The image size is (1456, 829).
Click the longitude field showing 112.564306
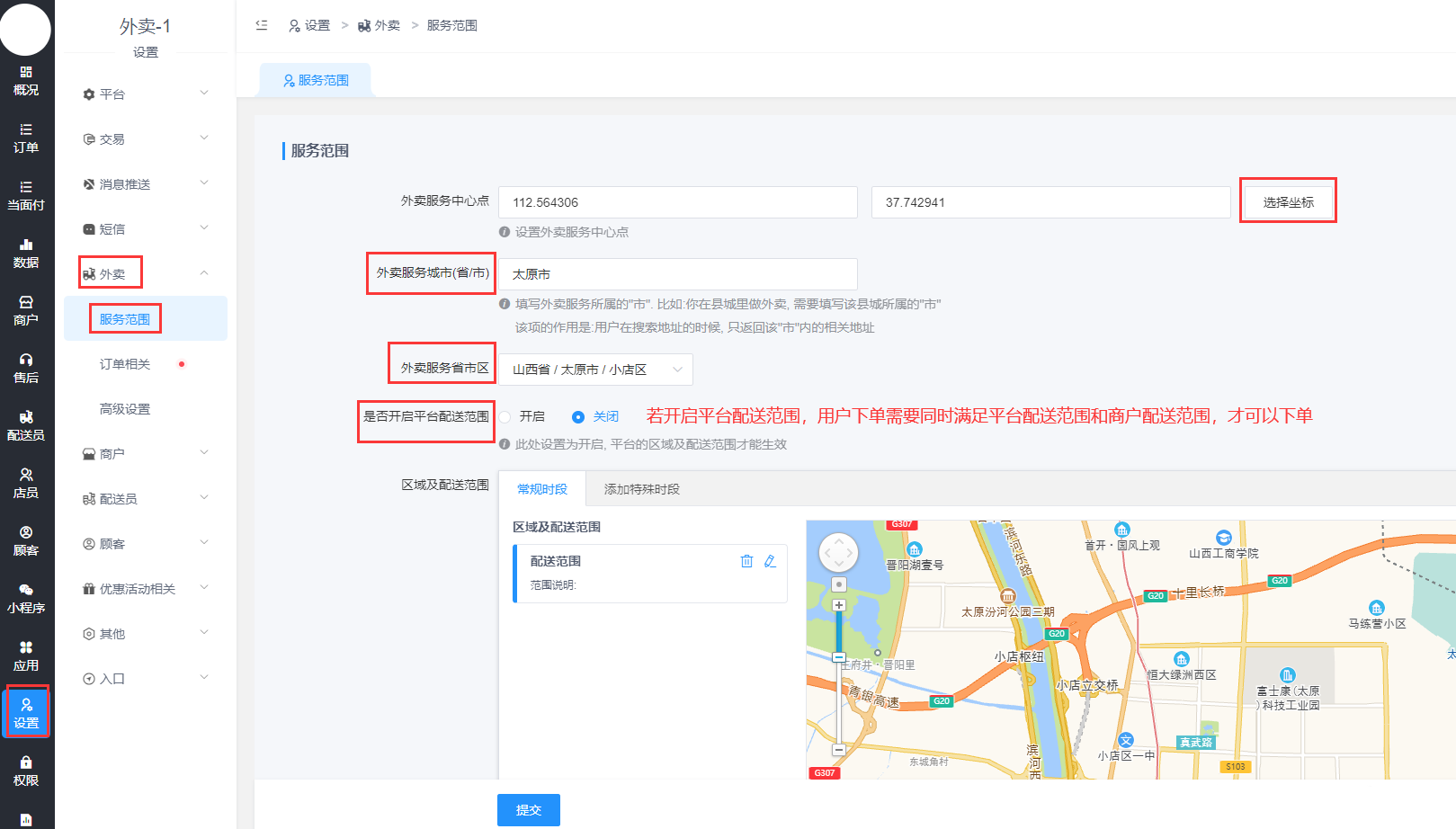tap(678, 202)
